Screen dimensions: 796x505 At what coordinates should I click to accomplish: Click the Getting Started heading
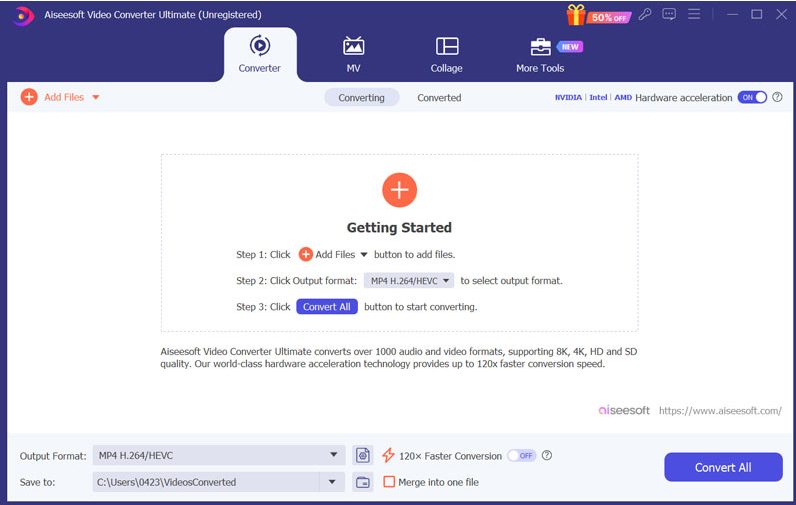[399, 227]
